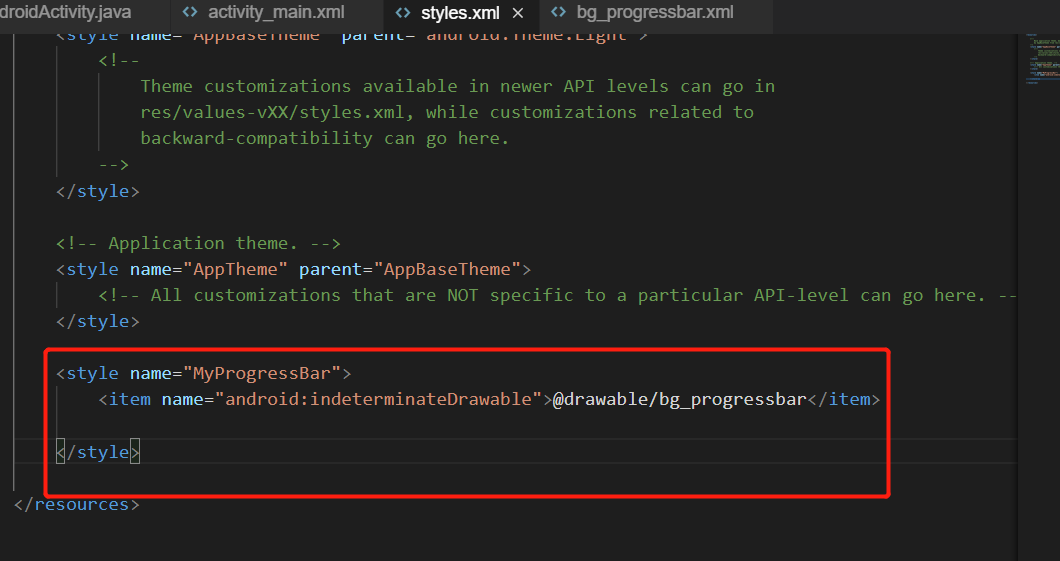Image resolution: width=1060 pixels, height=561 pixels.
Task: Click the XML file icon on bg_progressbar.xml tab
Action: (558, 12)
